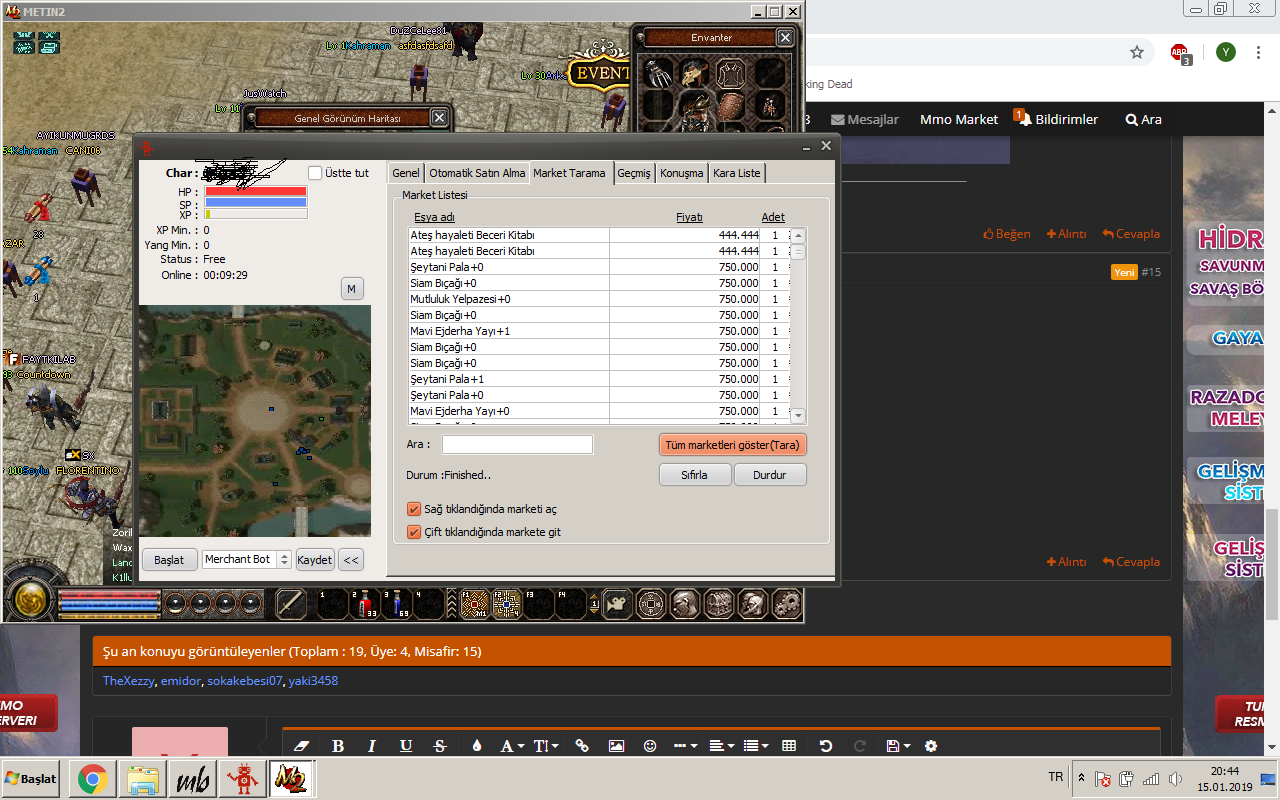
Task: Click the Kaydet button
Action: click(x=314, y=560)
